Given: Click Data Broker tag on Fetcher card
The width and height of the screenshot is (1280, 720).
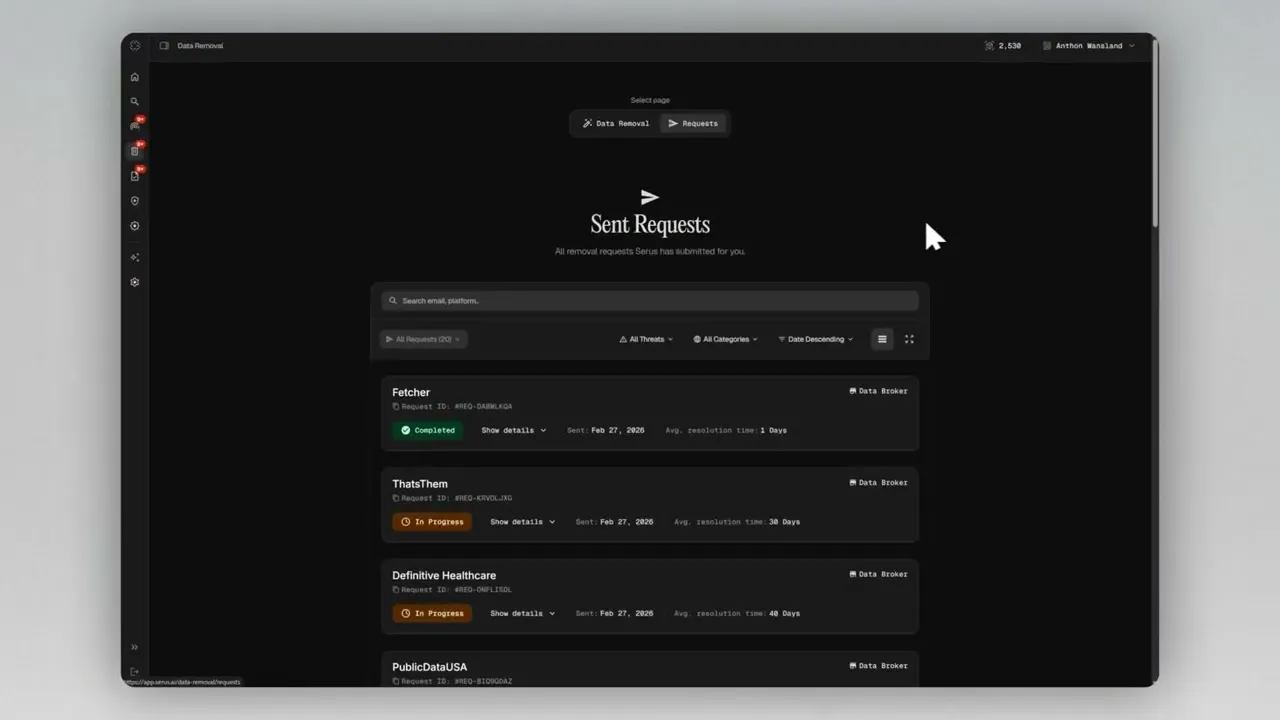Looking at the screenshot, I should click(878, 391).
